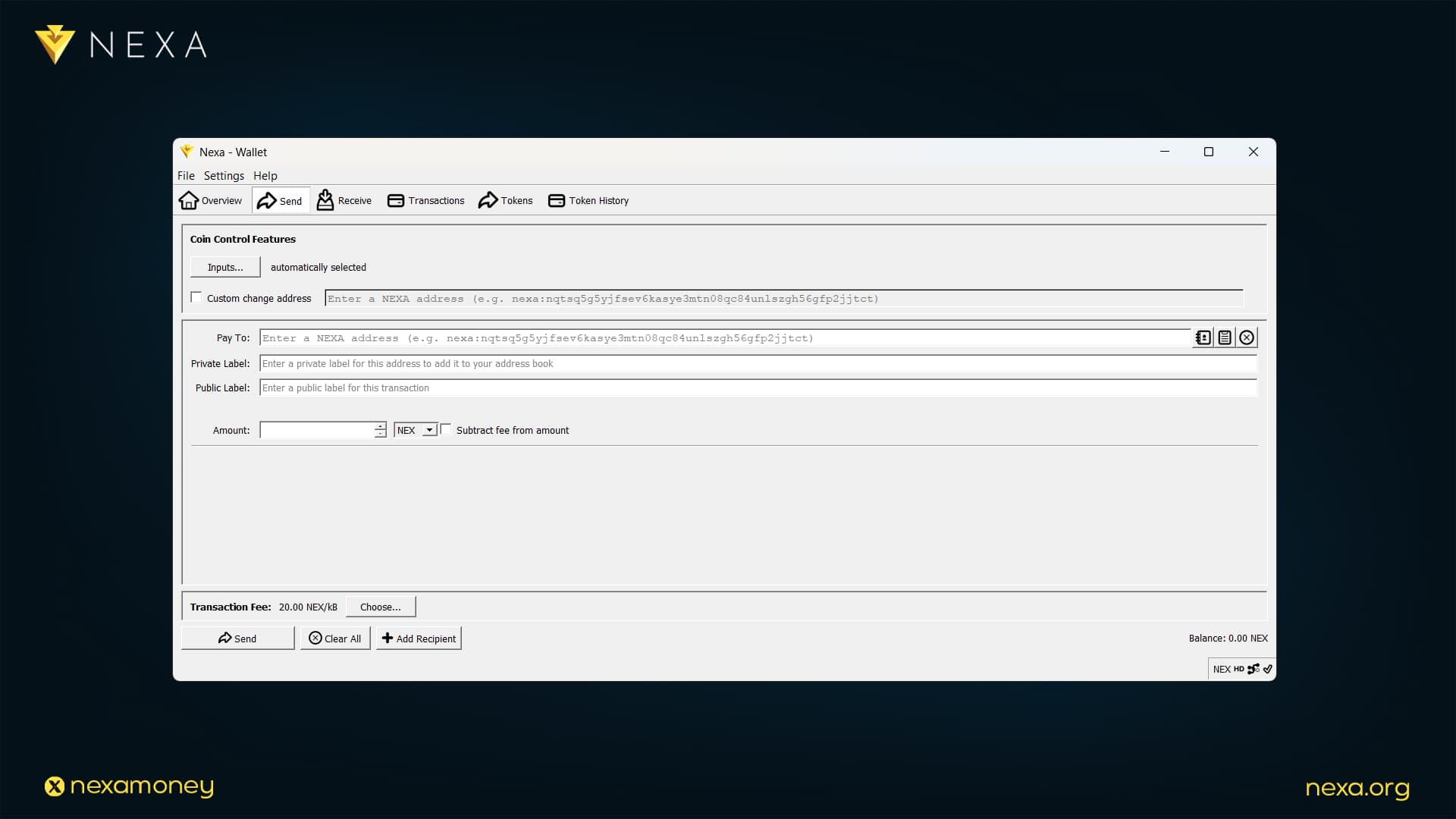Click the 'Balance: 0.00 NEX' text
The height and width of the screenshot is (819, 1456).
[x=1228, y=639]
